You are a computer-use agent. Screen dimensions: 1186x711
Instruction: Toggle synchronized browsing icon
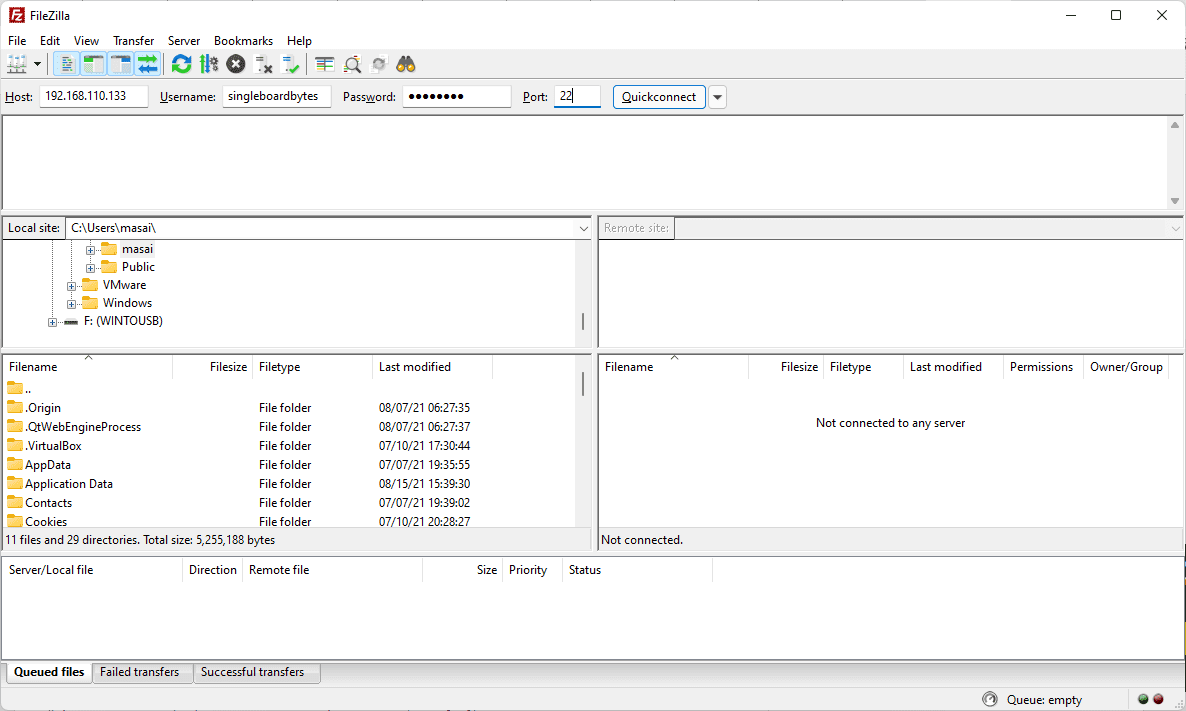coord(379,64)
